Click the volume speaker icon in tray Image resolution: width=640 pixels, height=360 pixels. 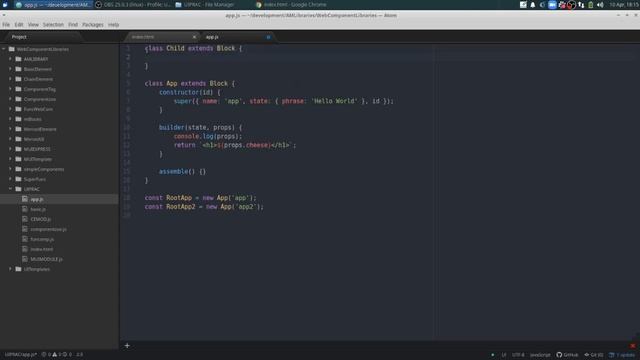(x=600, y=5)
